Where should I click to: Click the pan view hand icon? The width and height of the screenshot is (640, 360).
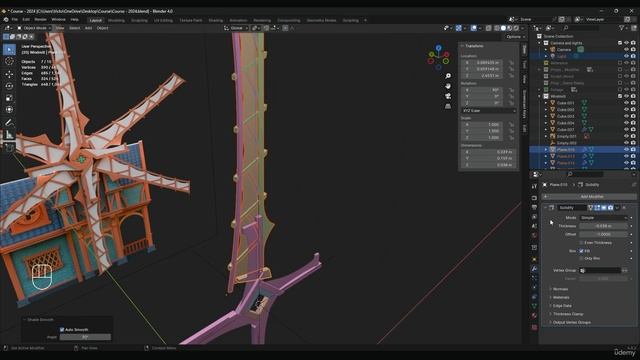tap(448, 86)
